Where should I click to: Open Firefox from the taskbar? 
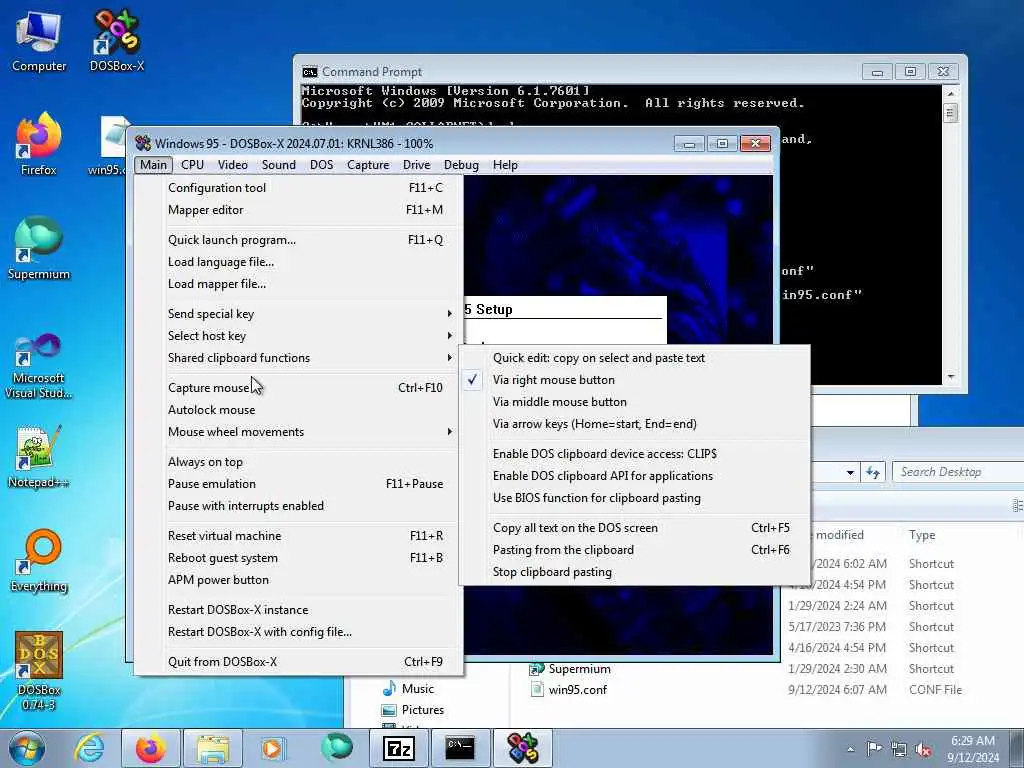(x=150, y=748)
